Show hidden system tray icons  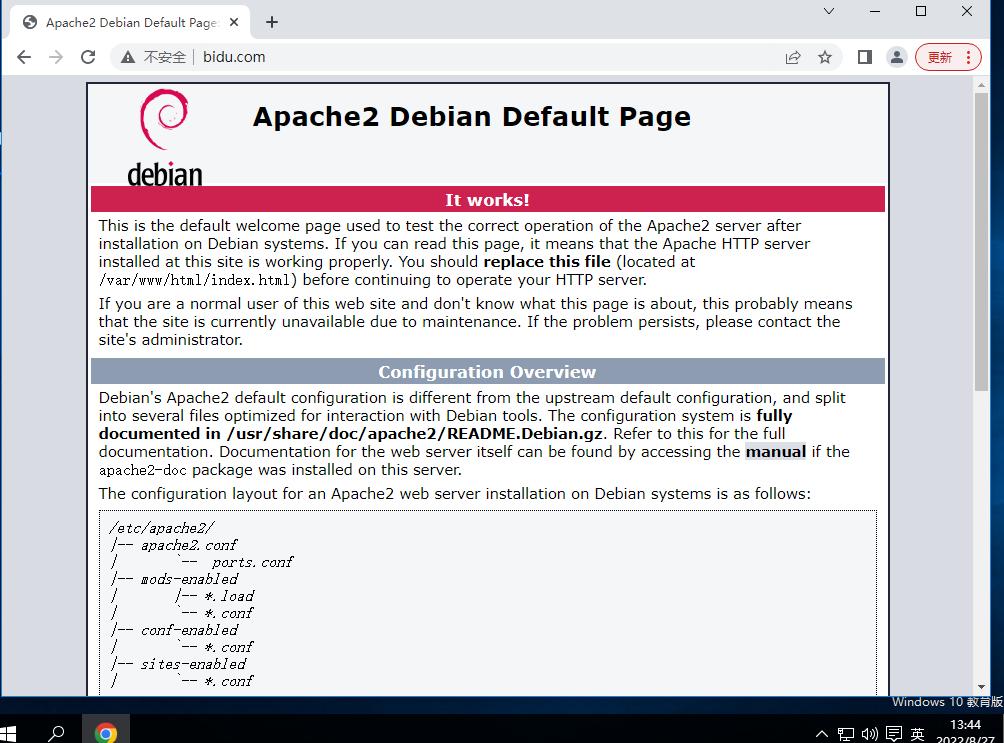[x=822, y=734]
